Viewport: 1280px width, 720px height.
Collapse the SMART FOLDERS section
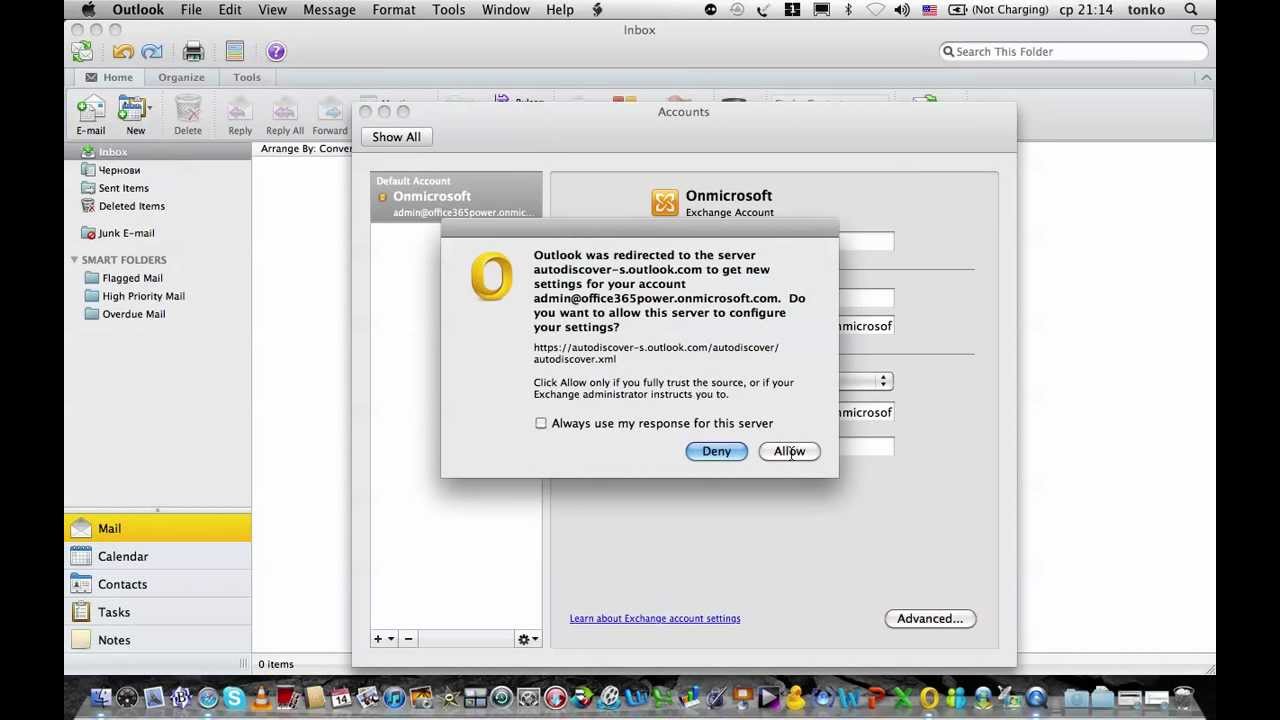click(74, 260)
